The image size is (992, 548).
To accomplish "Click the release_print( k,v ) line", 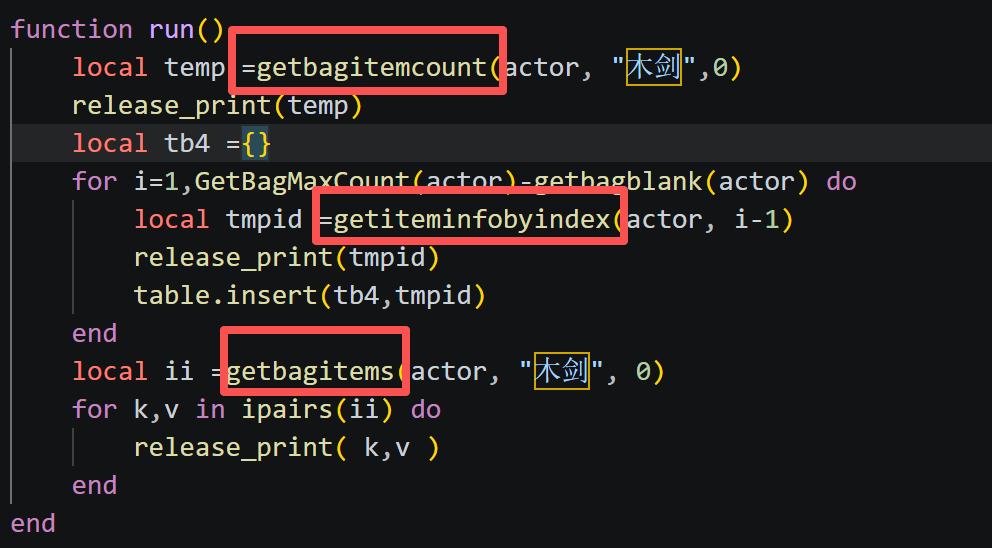I will pyautogui.click(x=287, y=447).
